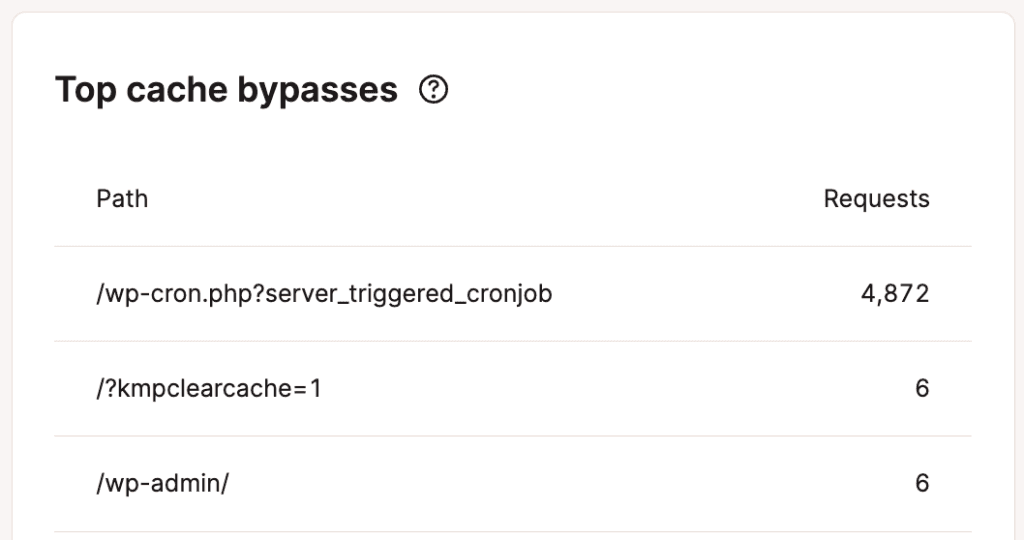
Task: Select the request count for /?kmpclearcache=1
Action: pyautogui.click(x=922, y=389)
